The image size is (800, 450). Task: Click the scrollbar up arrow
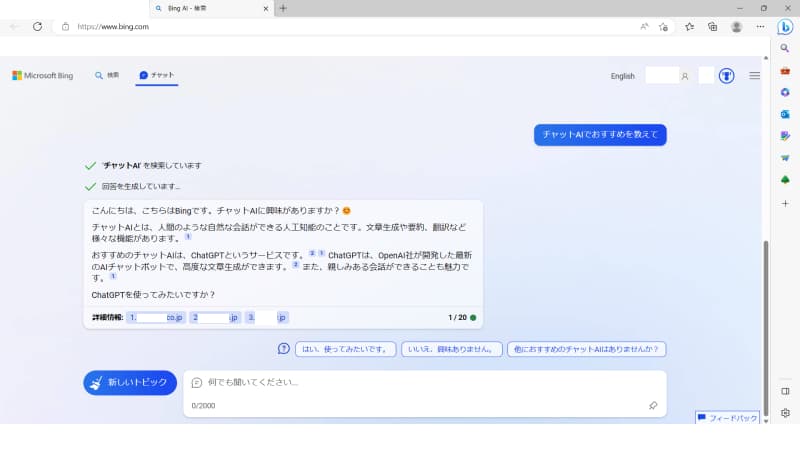click(765, 58)
